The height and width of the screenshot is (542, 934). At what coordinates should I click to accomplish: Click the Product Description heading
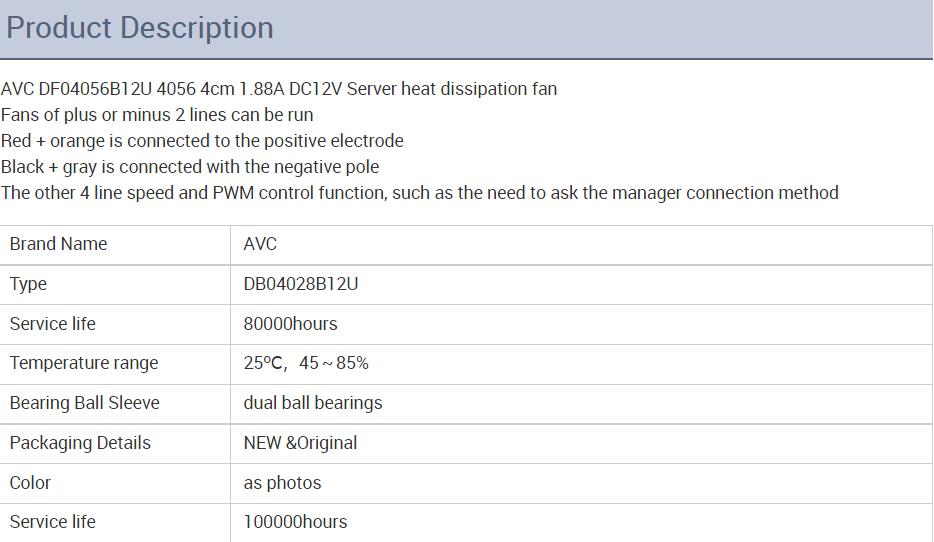pos(140,28)
